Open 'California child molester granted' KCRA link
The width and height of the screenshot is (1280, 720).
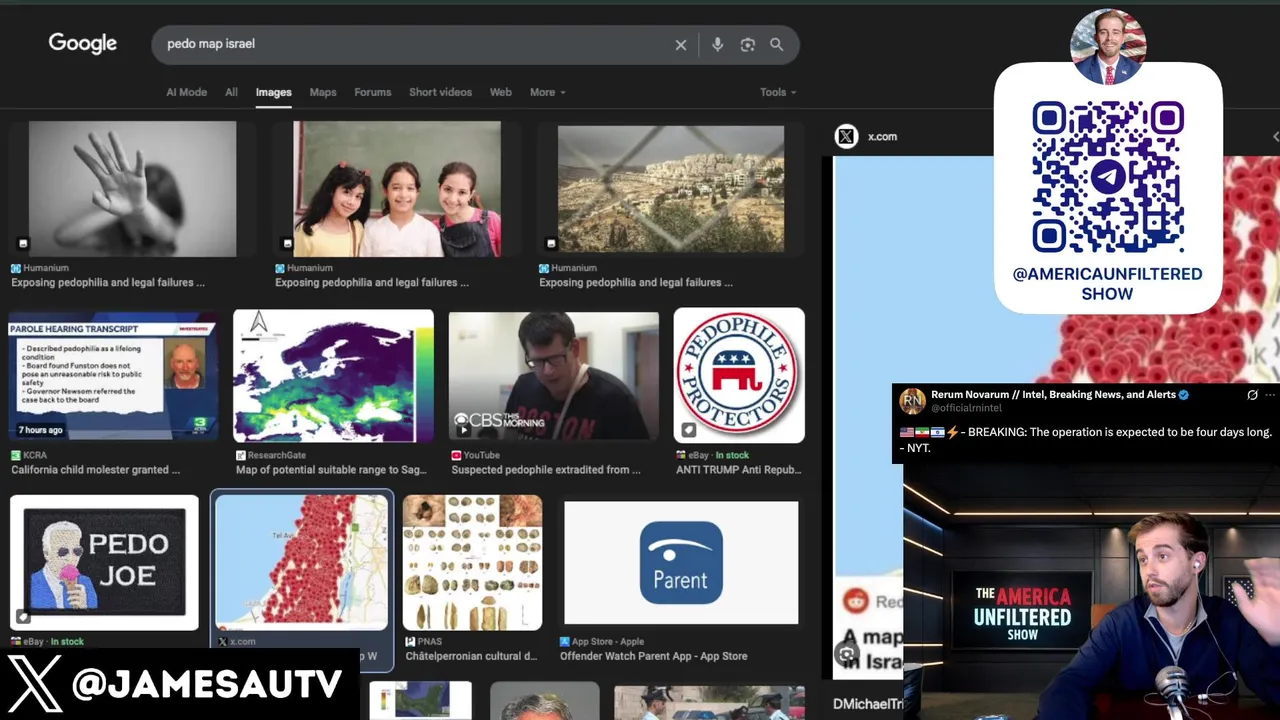[96, 470]
